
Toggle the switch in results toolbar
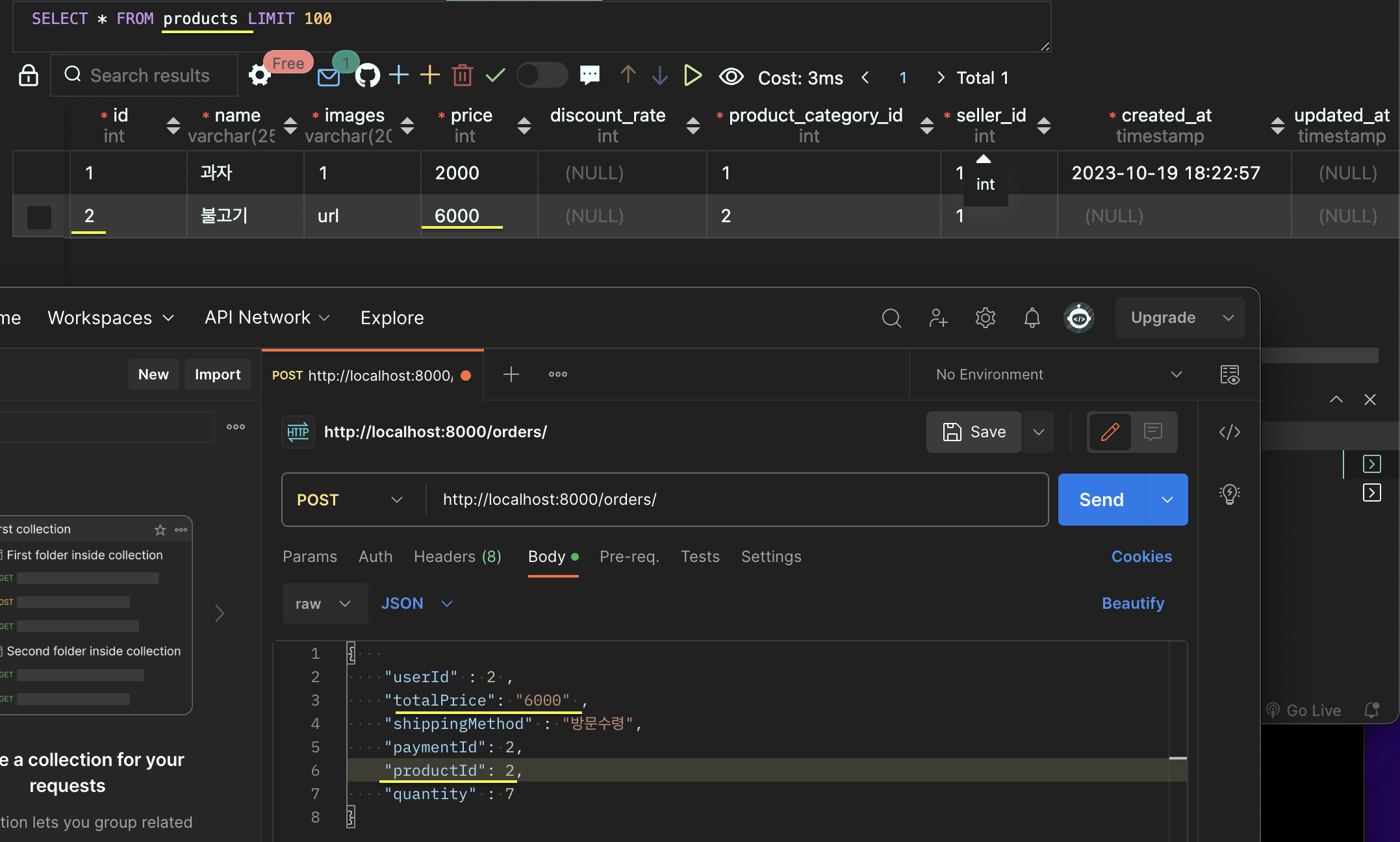[542, 76]
